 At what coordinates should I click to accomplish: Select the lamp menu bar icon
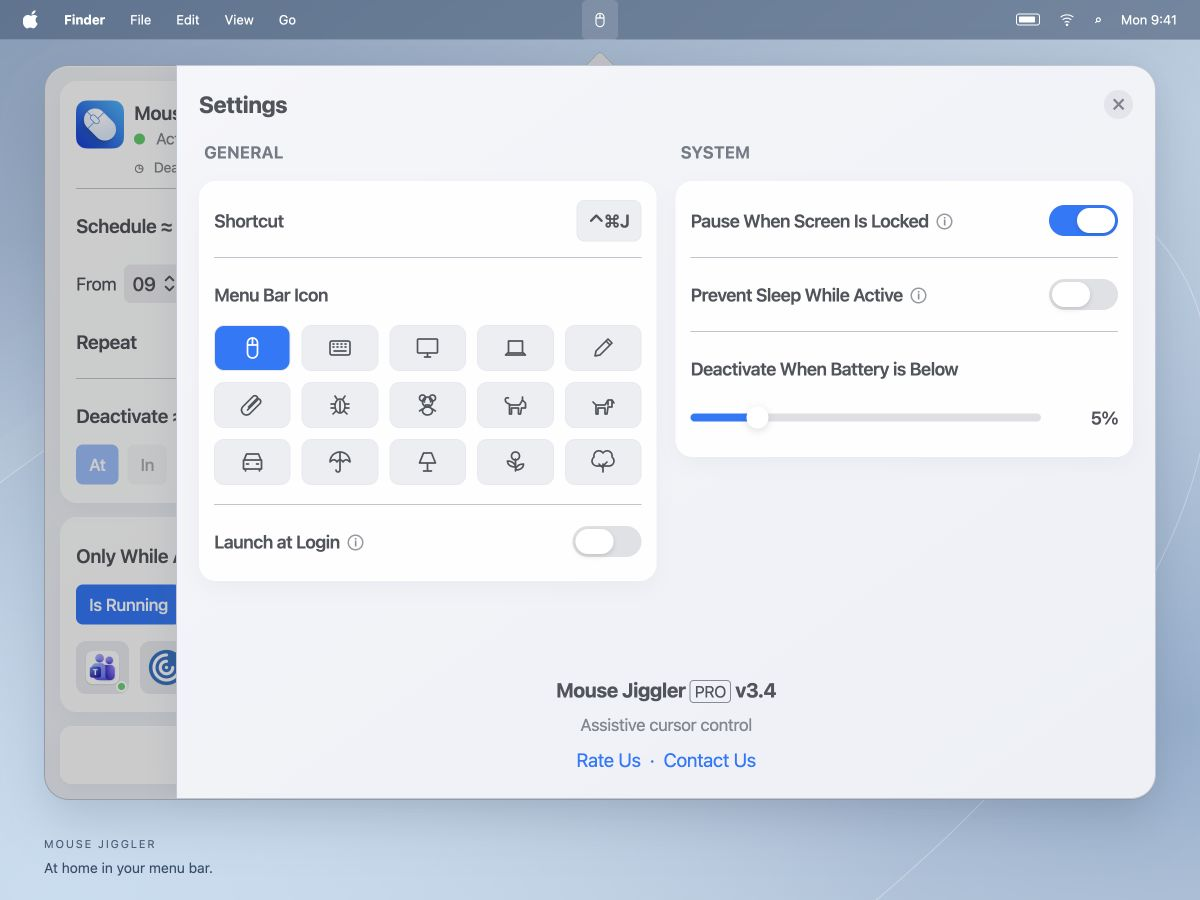(x=427, y=462)
